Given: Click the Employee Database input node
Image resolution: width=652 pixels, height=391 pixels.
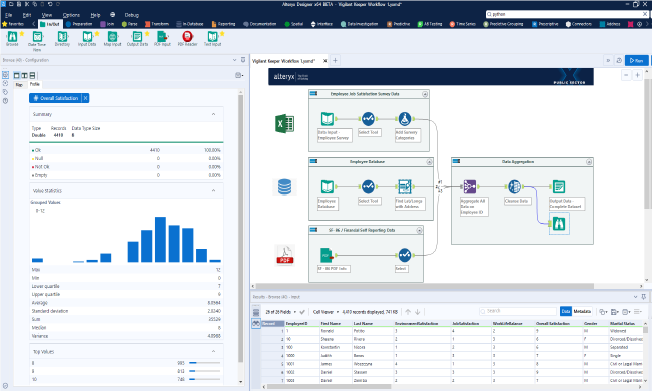Looking at the screenshot, I should [x=327, y=186].
